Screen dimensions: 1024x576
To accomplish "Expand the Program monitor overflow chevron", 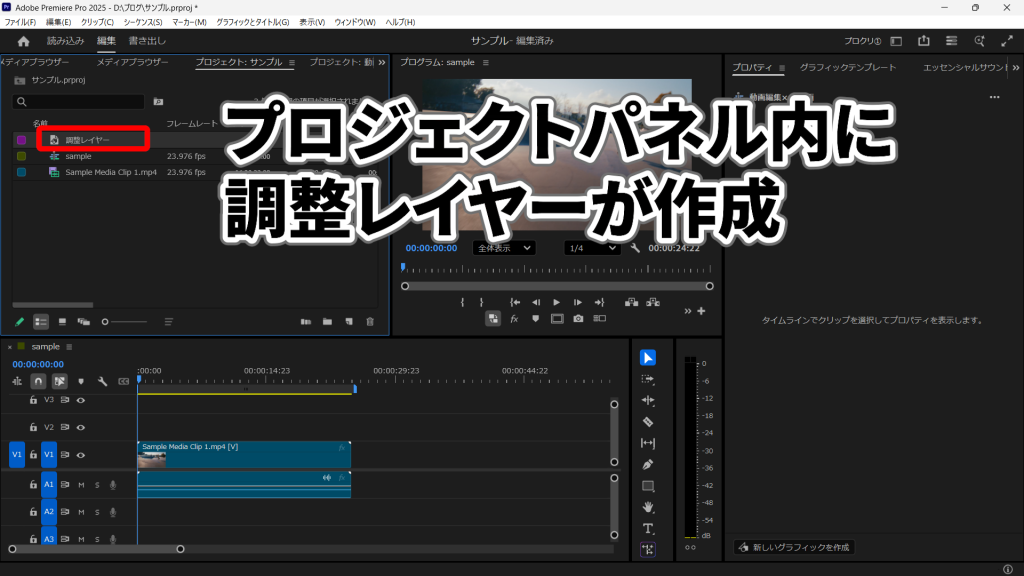I will coord(686,310).
